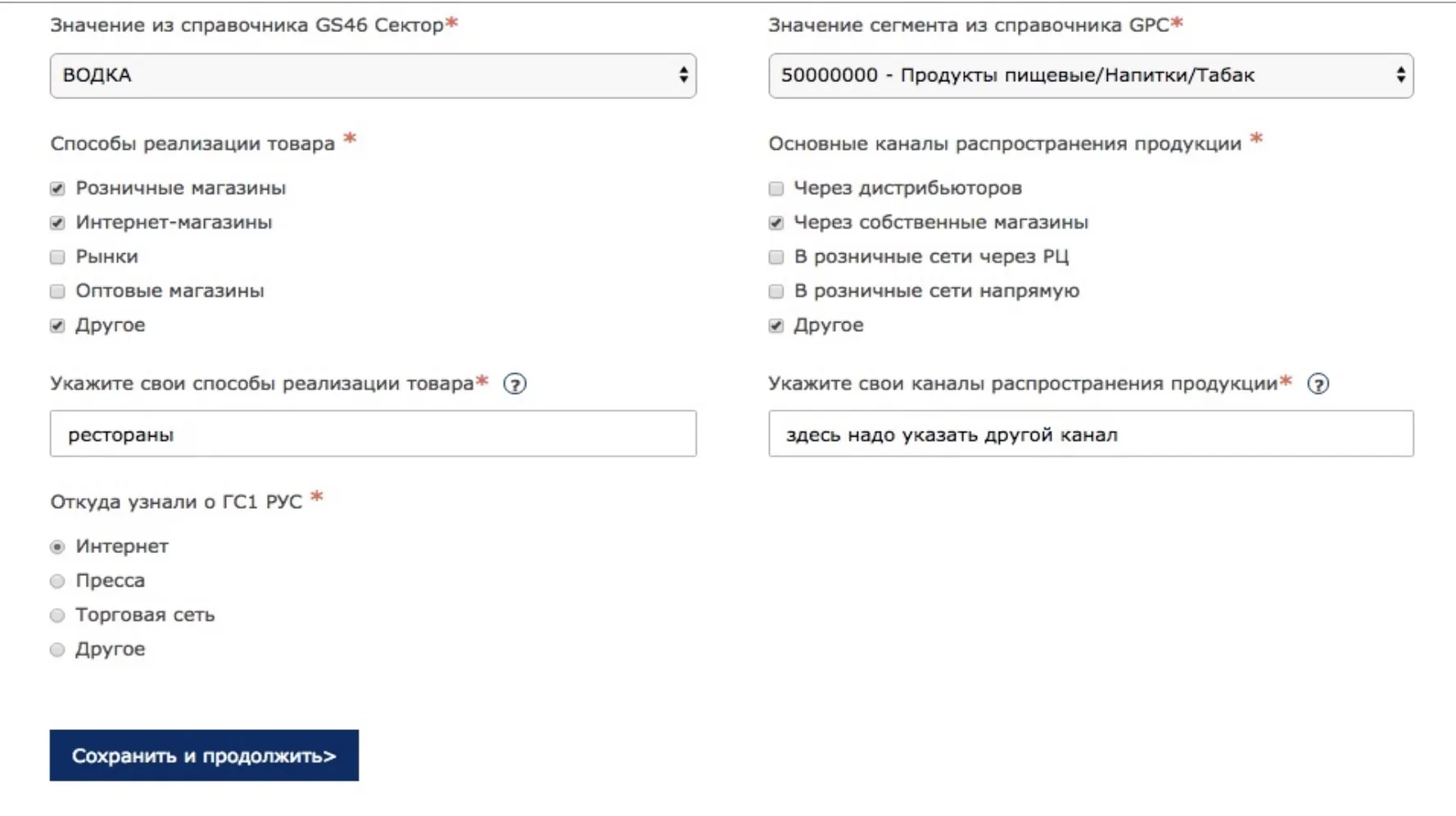Select Другое under Откуда узнали о ГС1
Viewport: 1456px width, 816px height.
click(57, 651)
